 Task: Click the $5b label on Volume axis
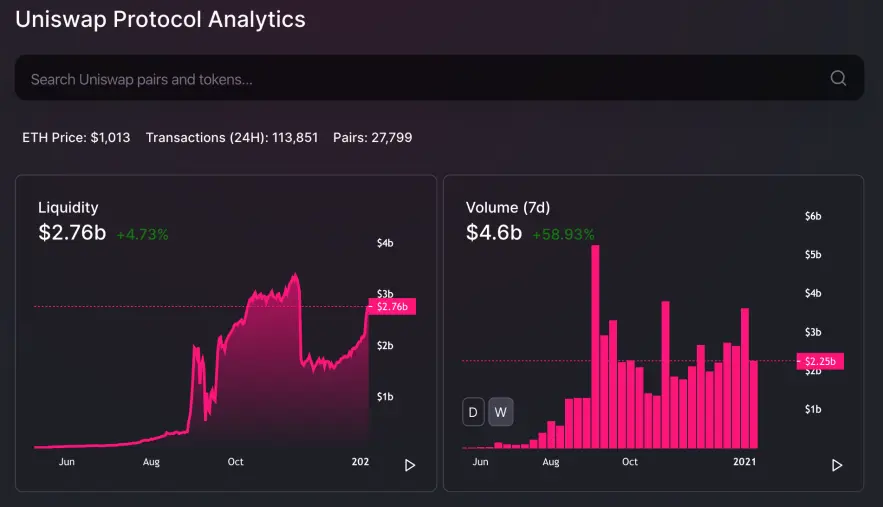pos(813,255)
